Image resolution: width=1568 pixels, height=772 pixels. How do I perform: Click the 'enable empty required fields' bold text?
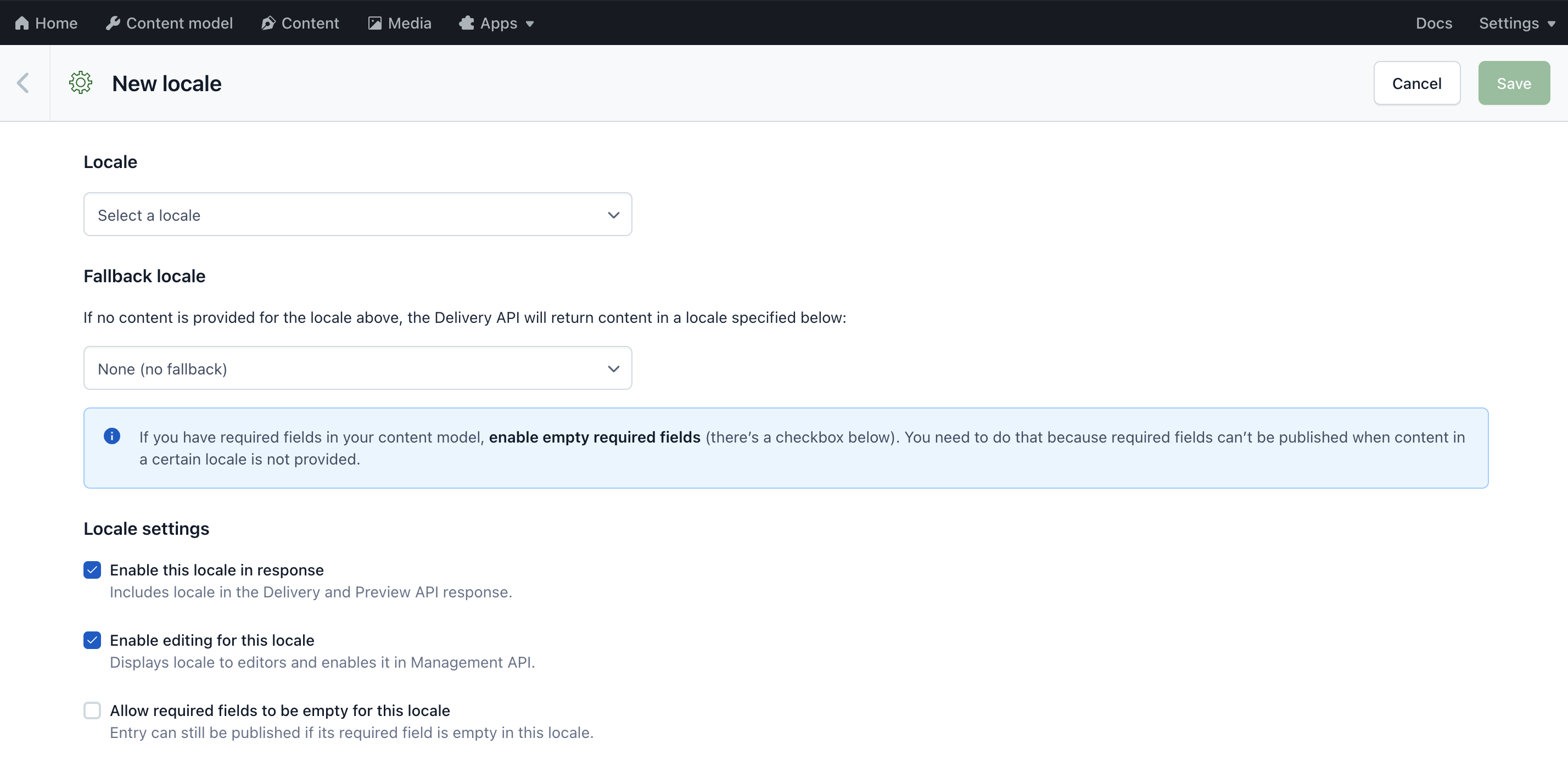(x=595, y=437)
